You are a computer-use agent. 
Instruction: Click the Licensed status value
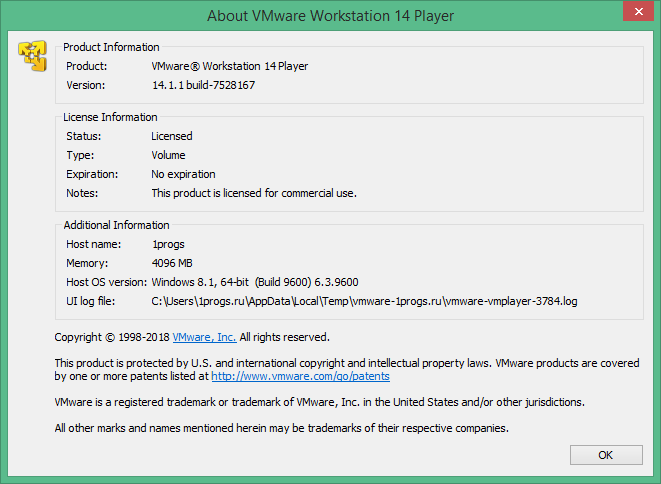coord(172,136)
